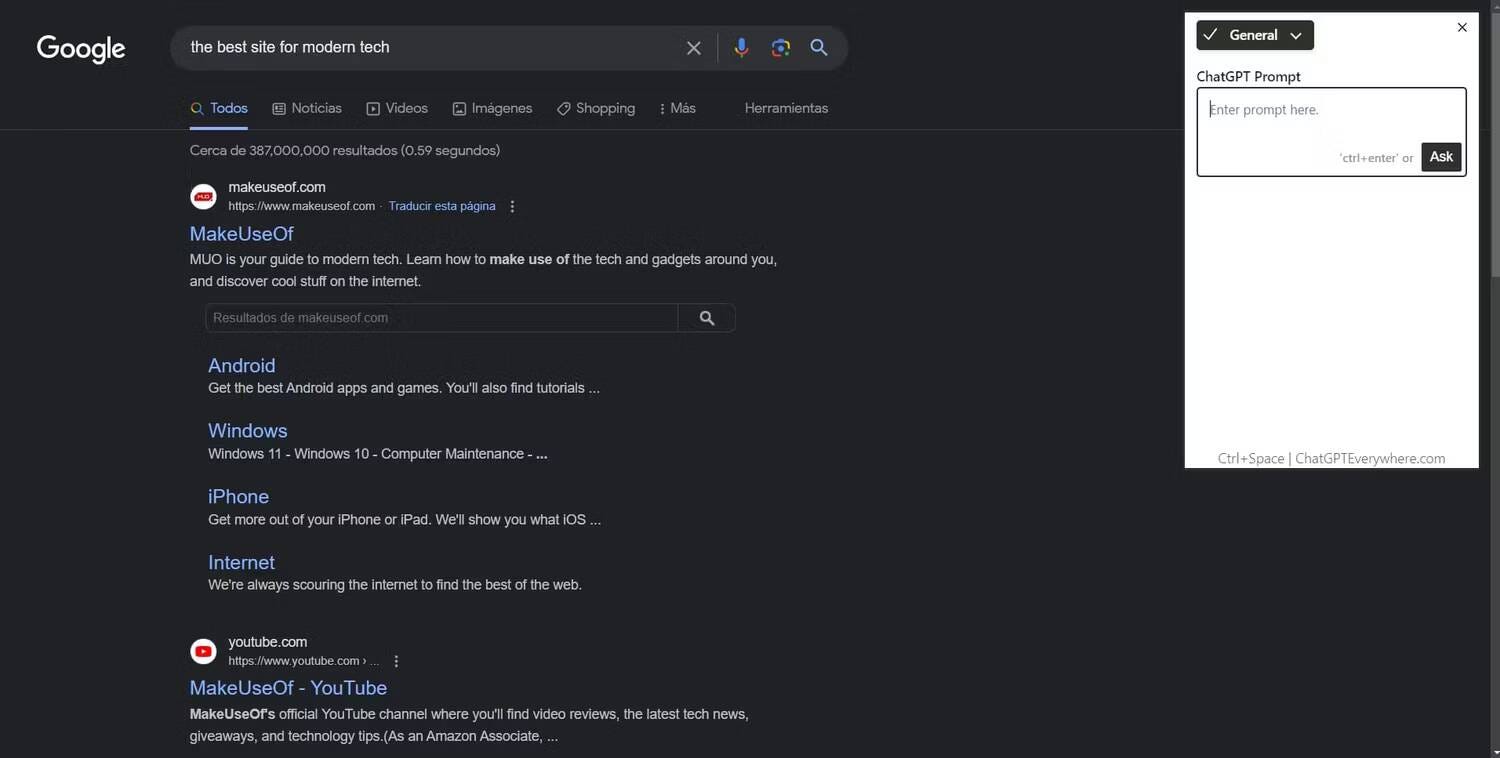Expand the General mode dropdown
Screen dimensions: 1500x758
point(1255,35)
